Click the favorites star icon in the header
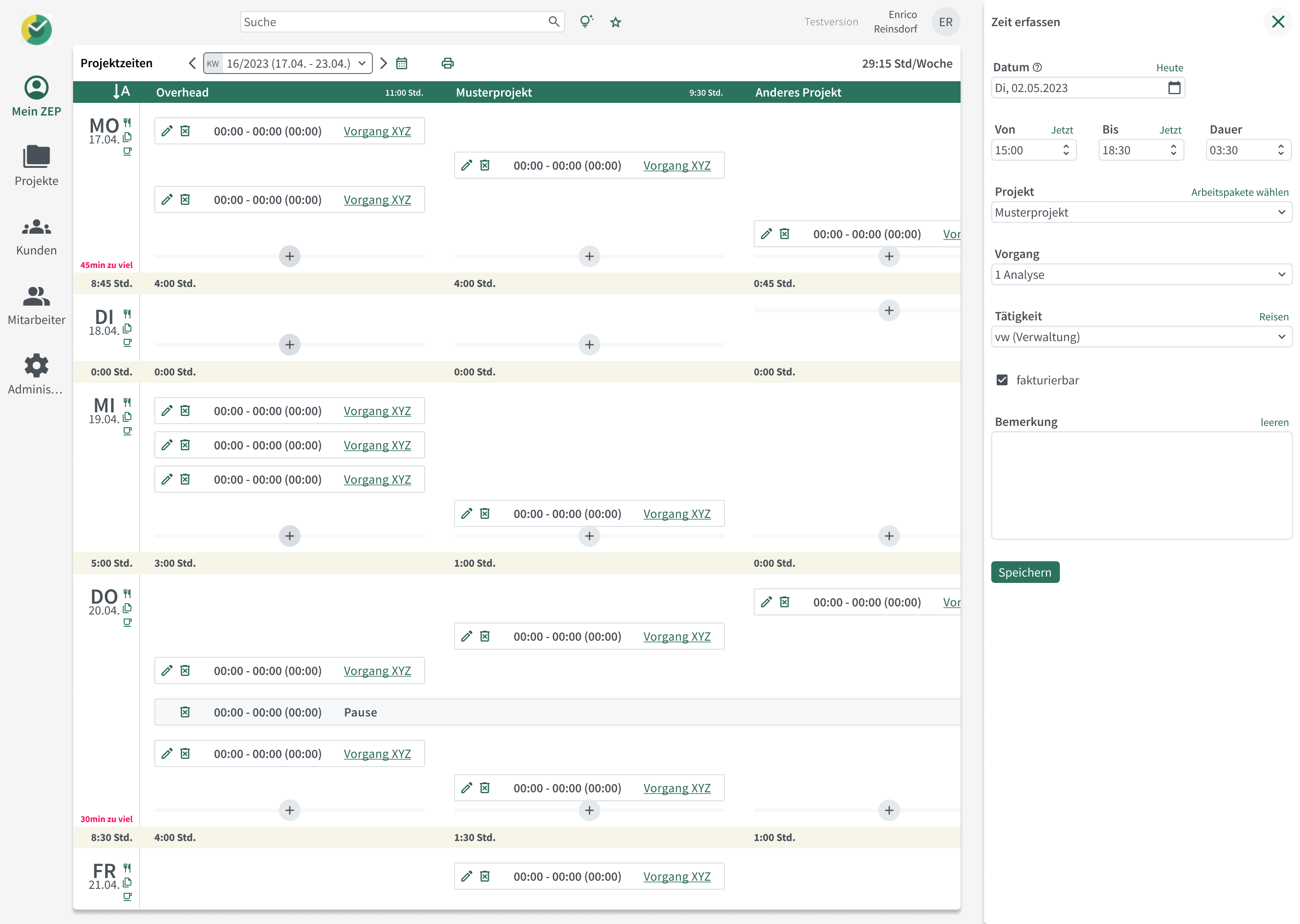Screen dimensions: 1300x924 click(615, 22)
